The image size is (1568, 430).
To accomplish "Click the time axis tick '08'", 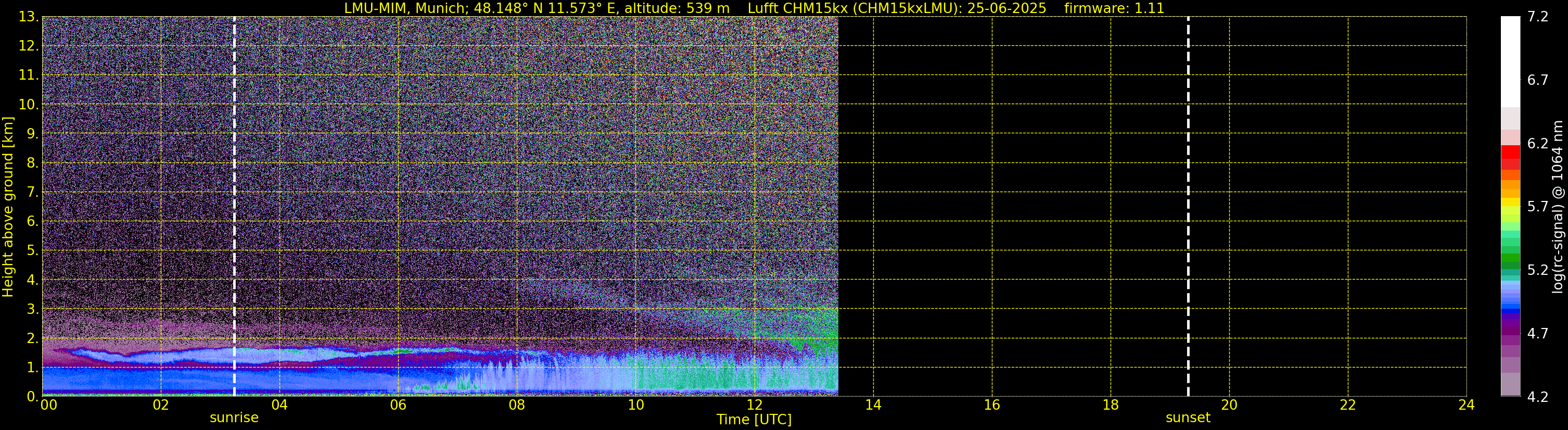I will click(x=517, y=405).
